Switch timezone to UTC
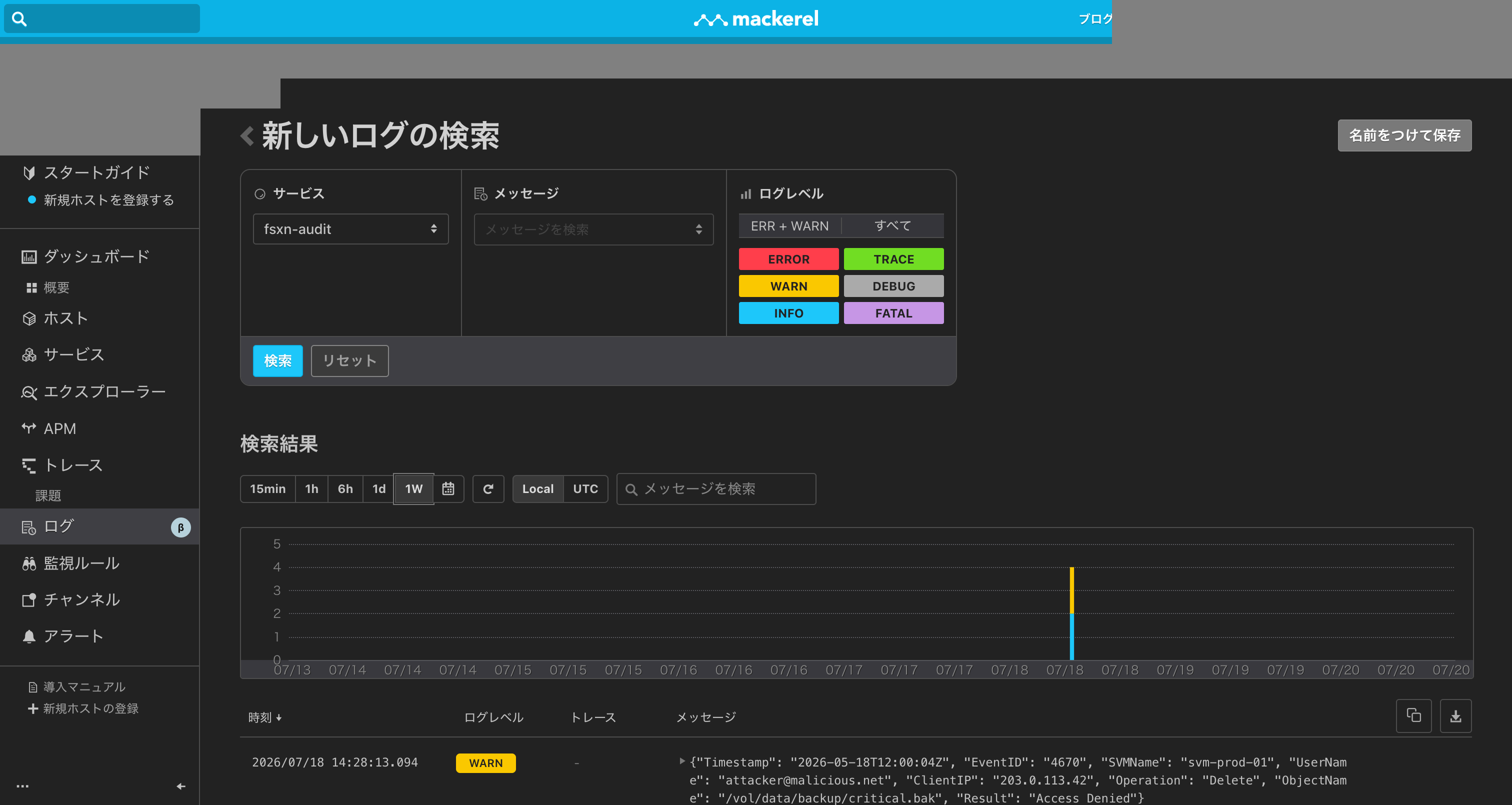 [x=585, y=488]
